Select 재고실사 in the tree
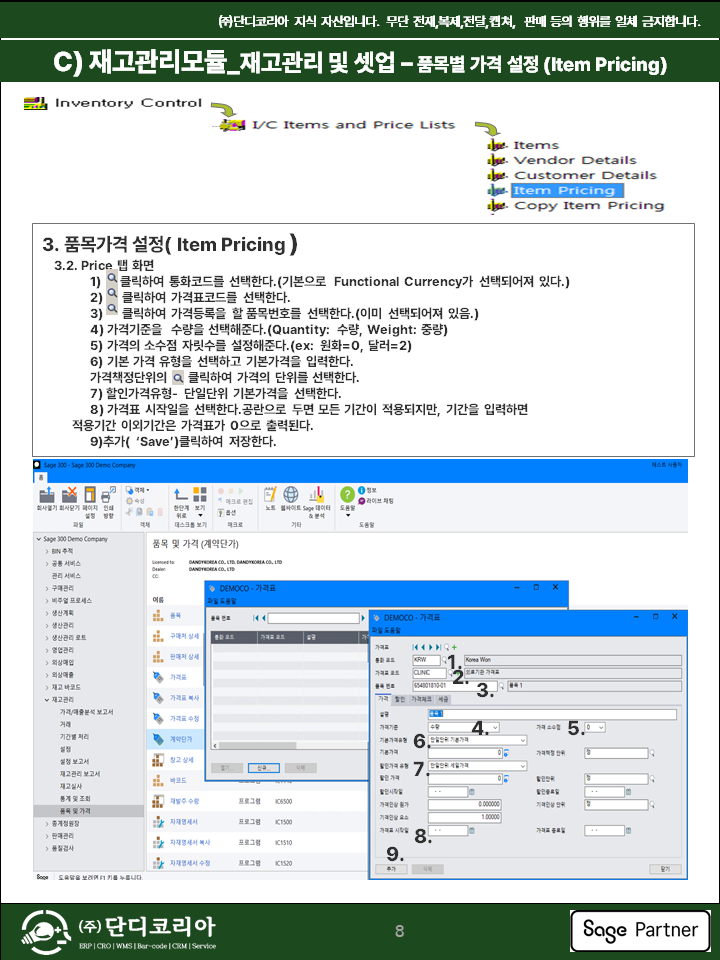This screenshot has height=960, width=720. (x=70, y=786)
